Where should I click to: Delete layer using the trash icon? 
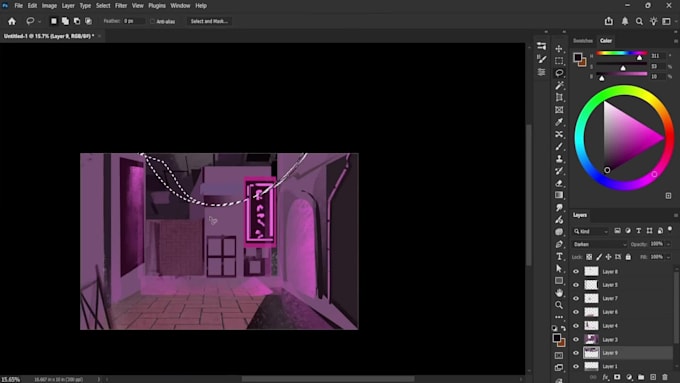(x=665, y=377)
